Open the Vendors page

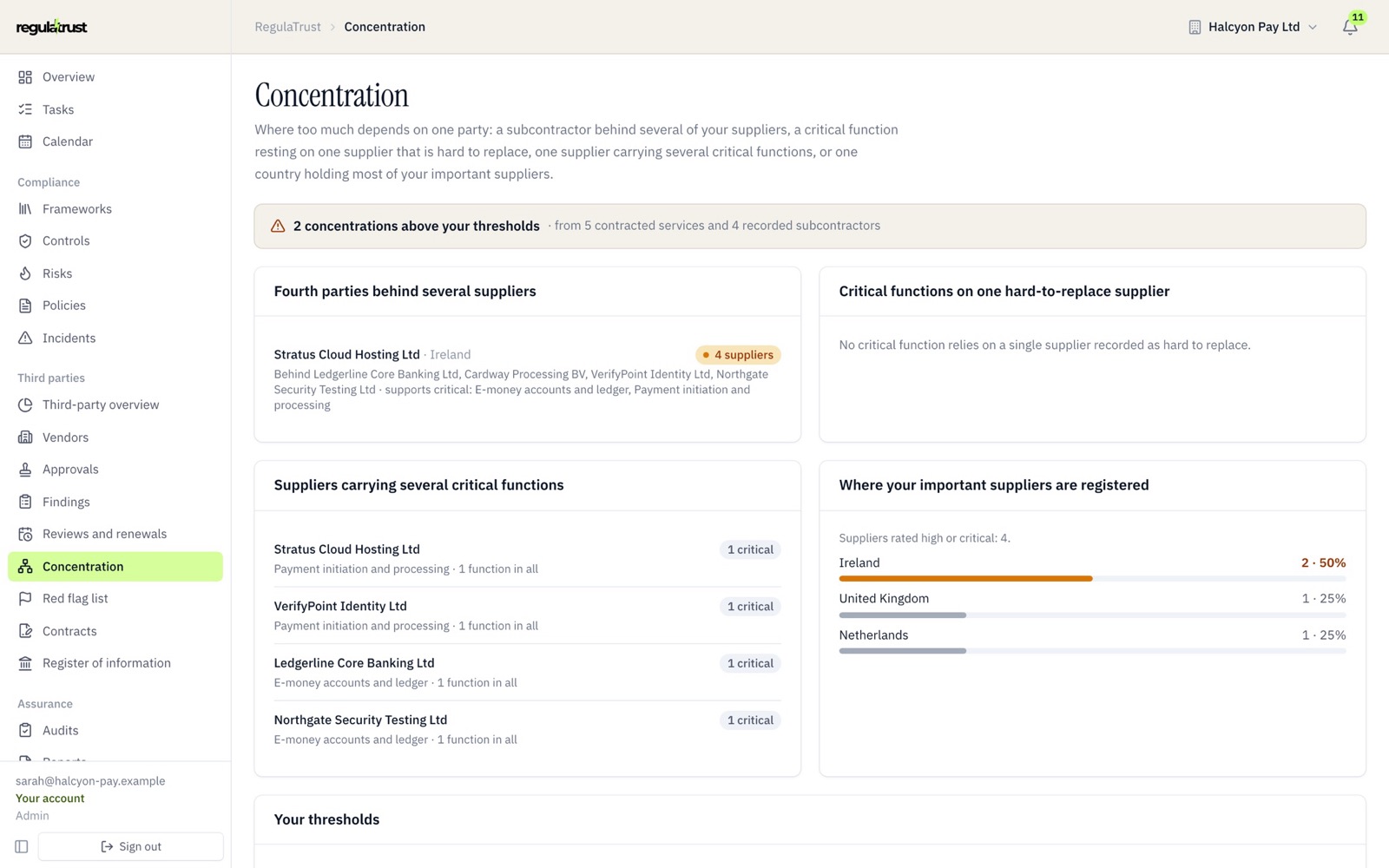point(115,437)
